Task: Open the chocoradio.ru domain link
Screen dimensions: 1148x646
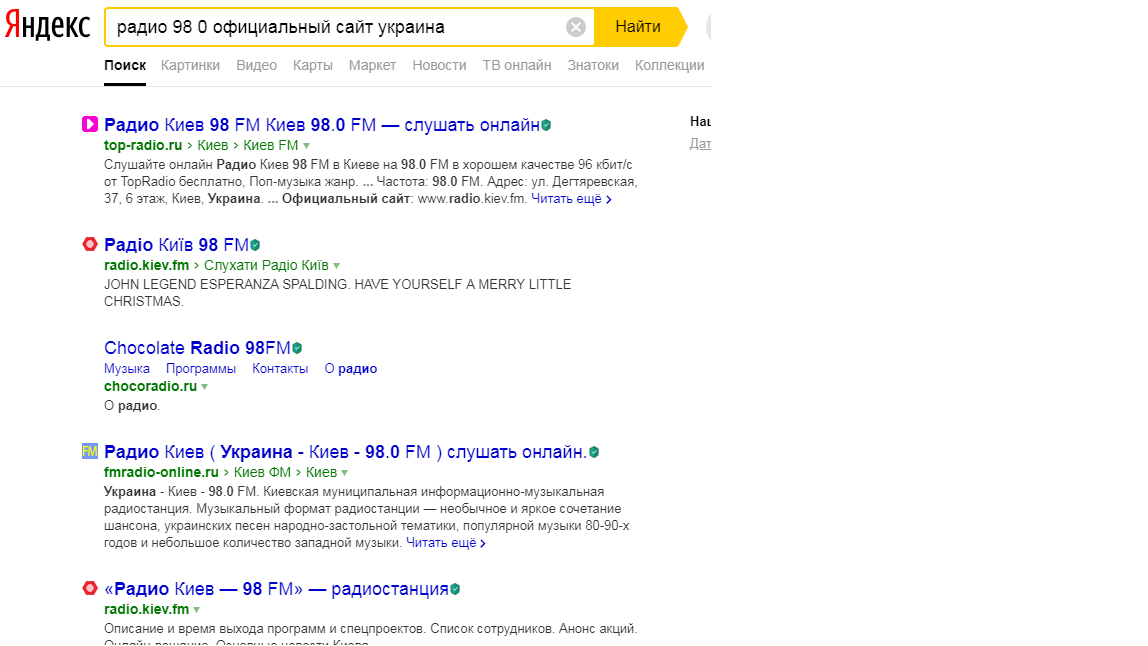Action: pyautogui.click(x=150, y=386)
